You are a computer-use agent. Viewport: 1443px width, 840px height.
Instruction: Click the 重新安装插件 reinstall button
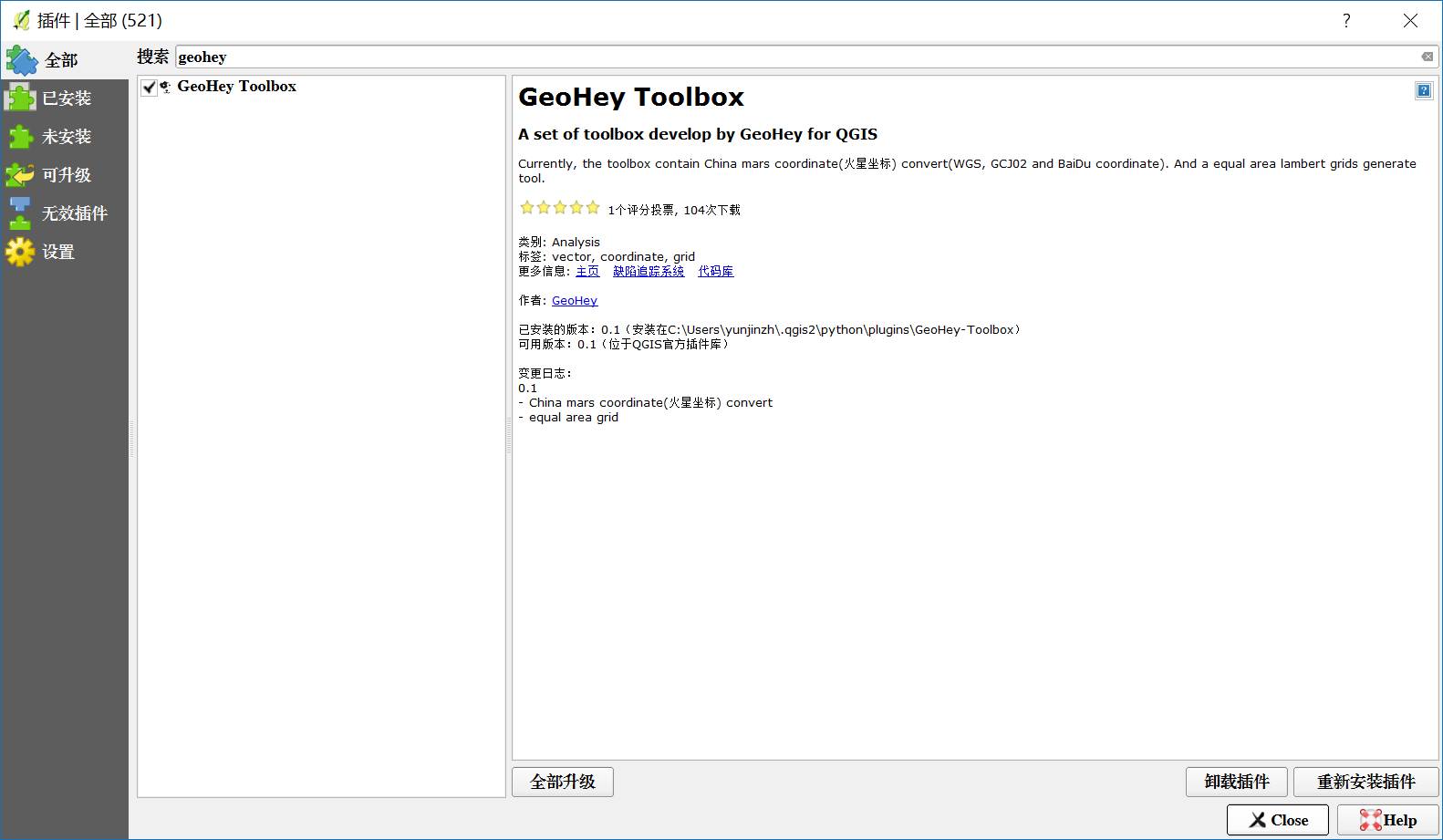click(x=1366, y=782)
